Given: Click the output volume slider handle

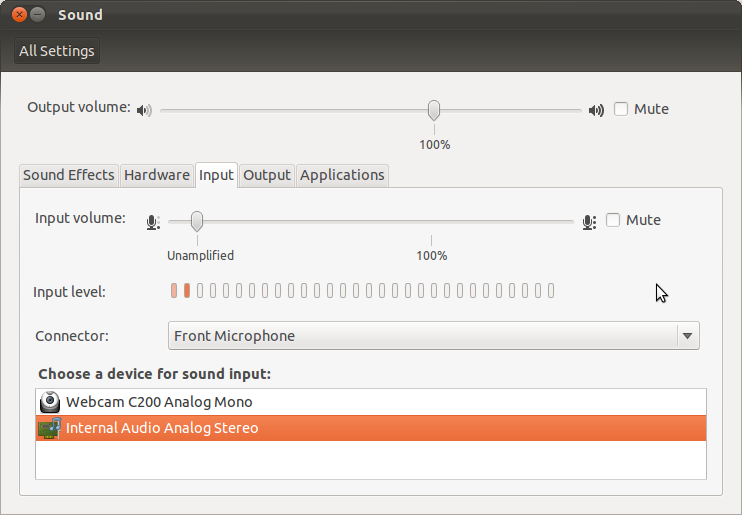Looking at the screenshot, I should 434,110.
